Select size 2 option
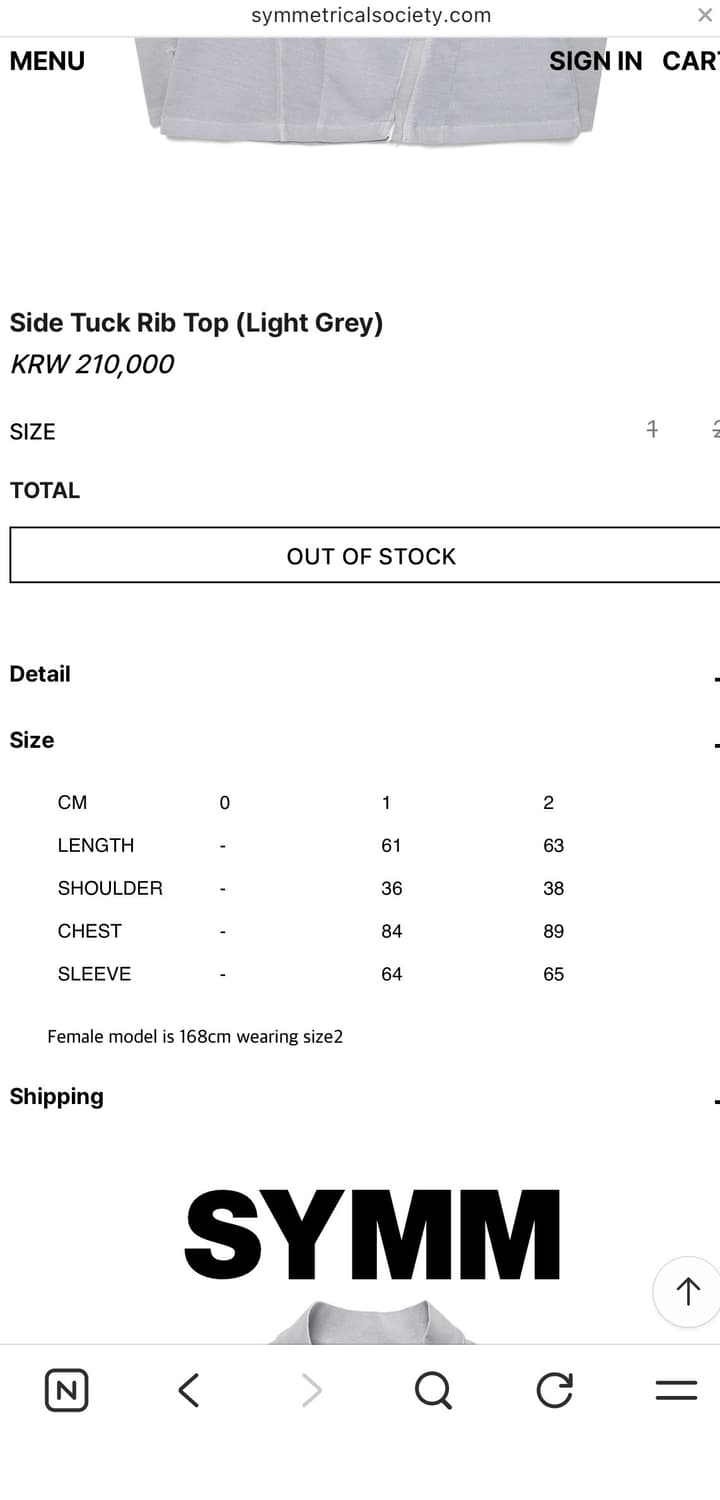Screen dimensions: 720x1500 point(715,429)
